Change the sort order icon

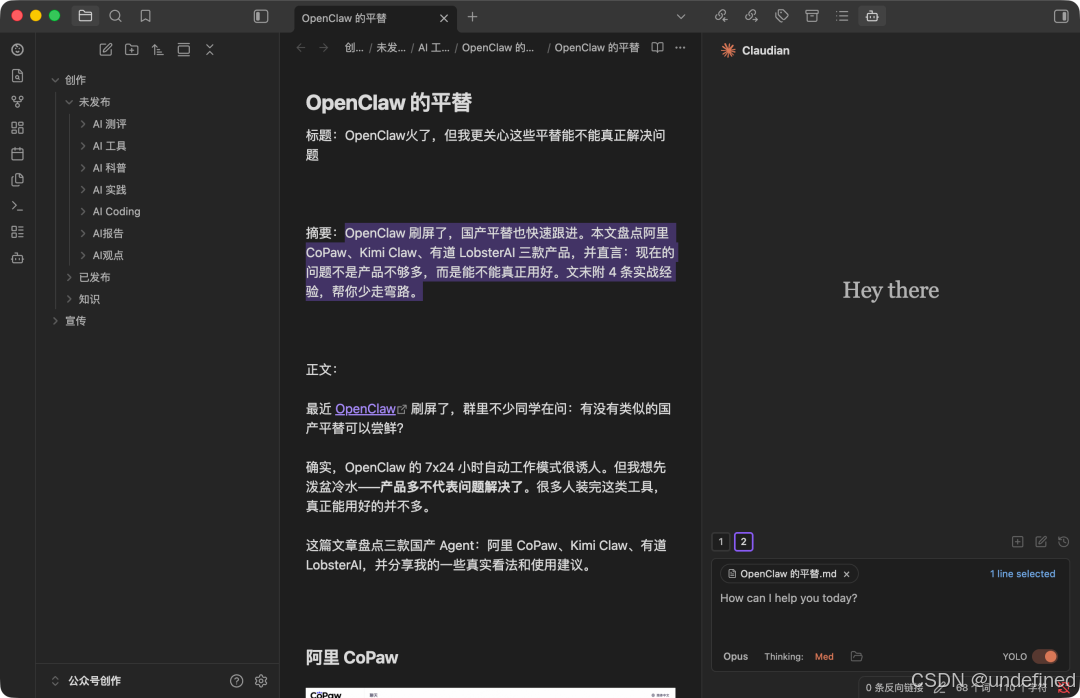coord(158,50)
